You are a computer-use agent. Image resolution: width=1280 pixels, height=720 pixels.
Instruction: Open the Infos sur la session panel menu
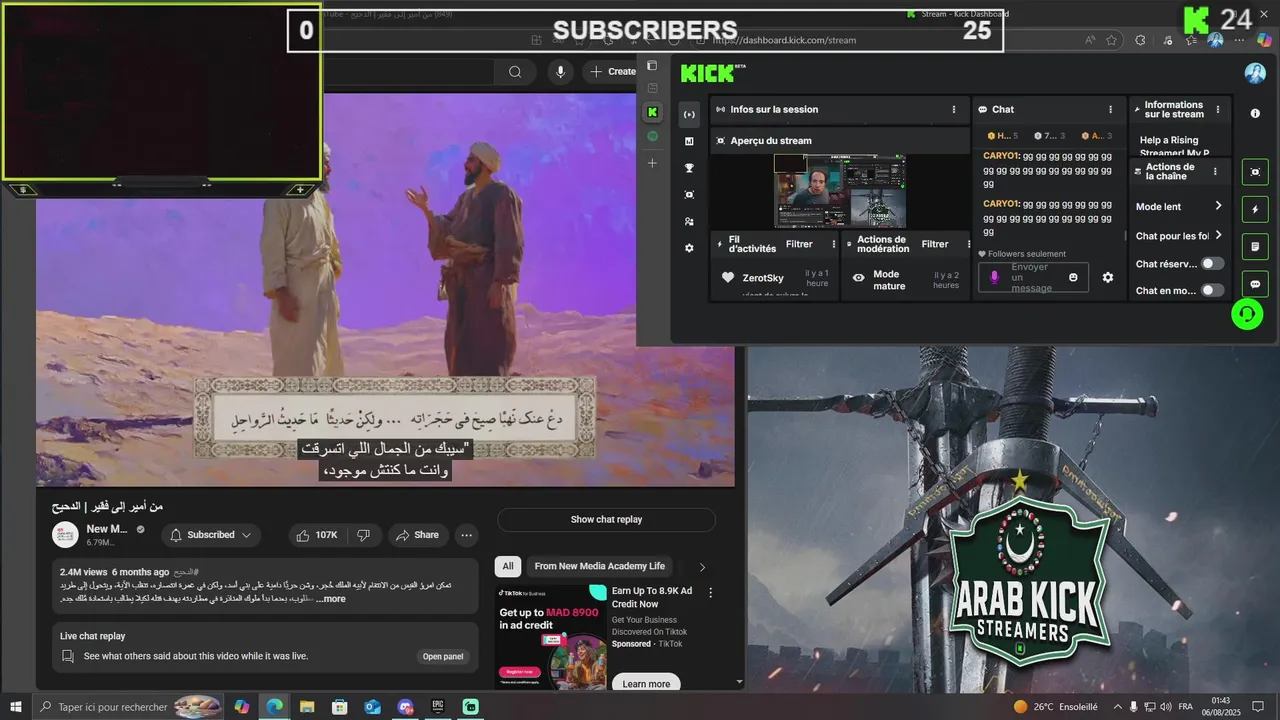953,109
